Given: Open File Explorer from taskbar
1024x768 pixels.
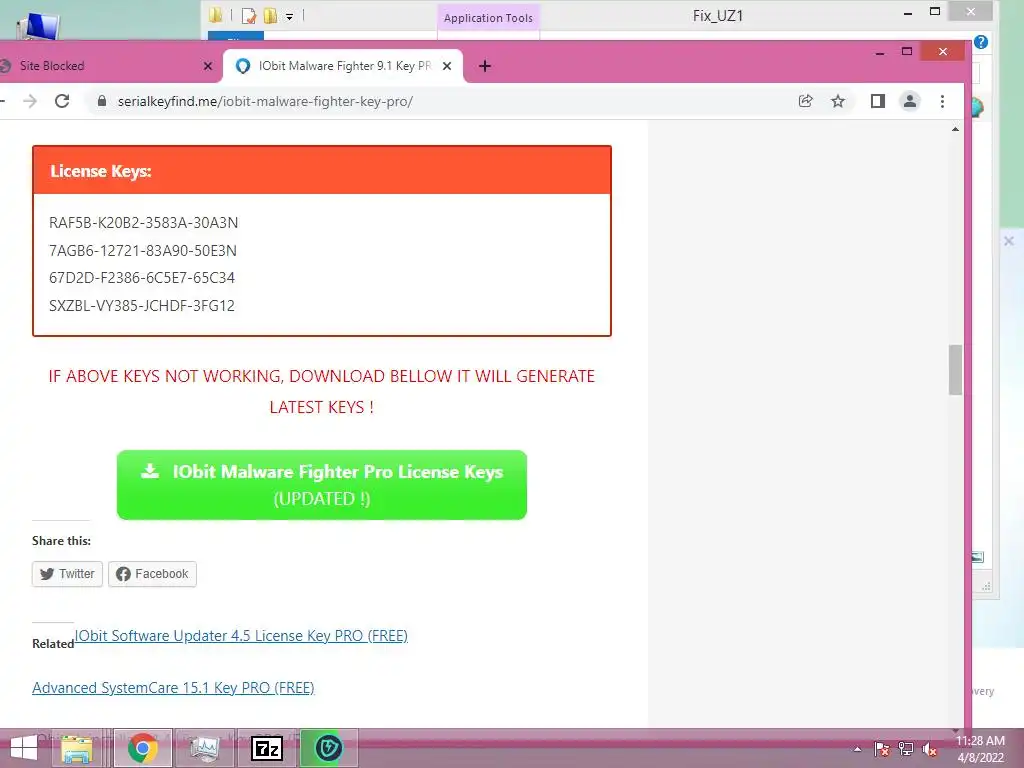Looking at the screenshot, I should pyautogui.click(x=77, y=748).
